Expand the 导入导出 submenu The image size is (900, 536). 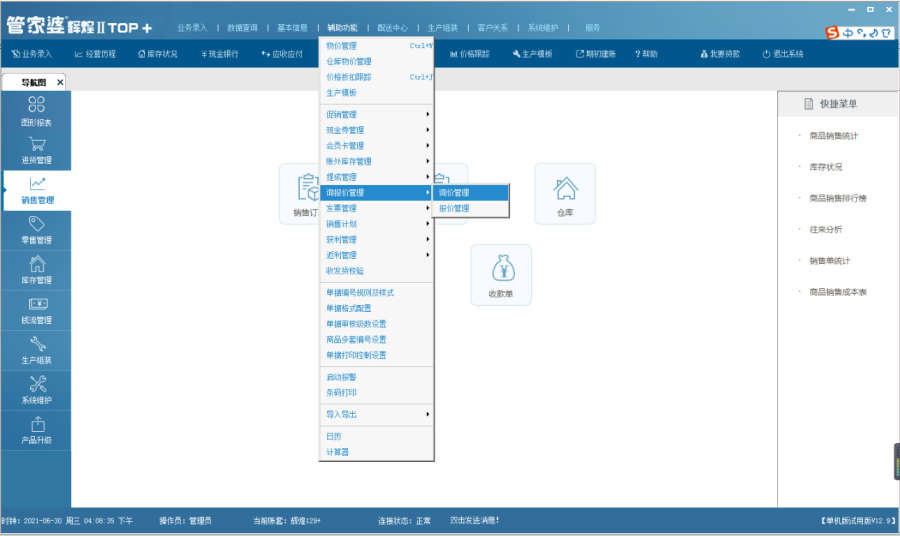375,414
